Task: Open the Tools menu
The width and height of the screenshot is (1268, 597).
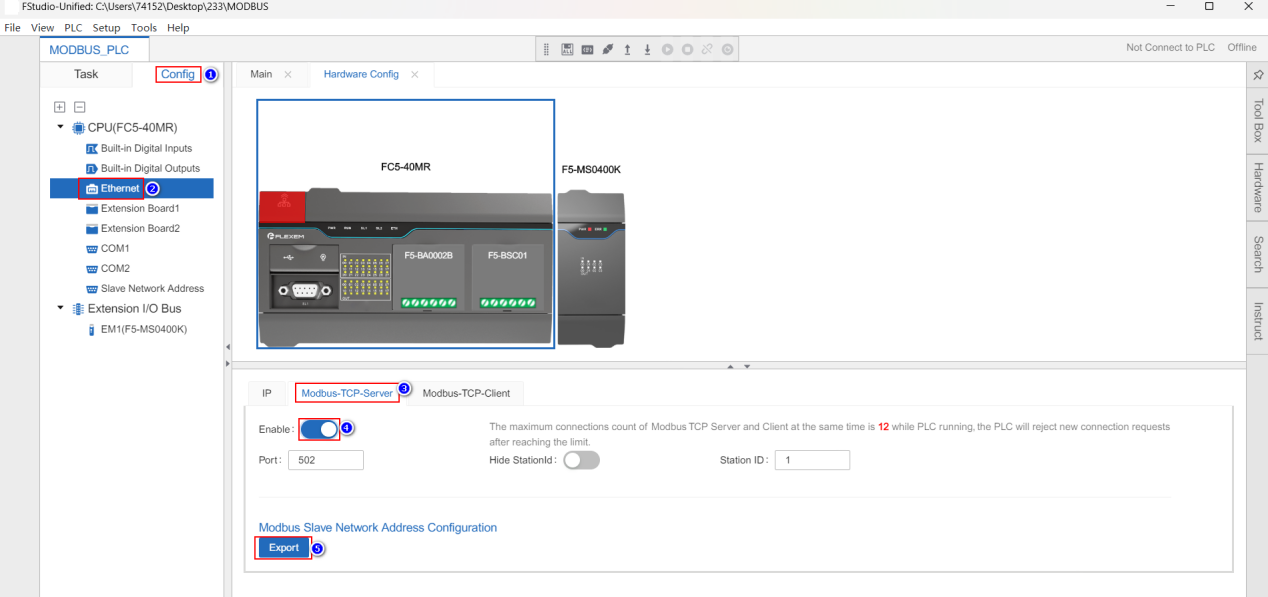Action: click(144, 27)
